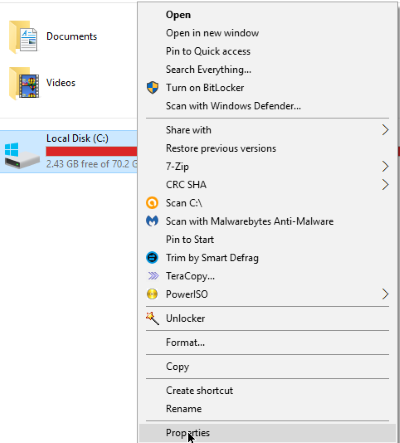The height and width of the screenshot is (443, 400).
Task: Choose Restore previous versions
Action: (x=268, y=148)
